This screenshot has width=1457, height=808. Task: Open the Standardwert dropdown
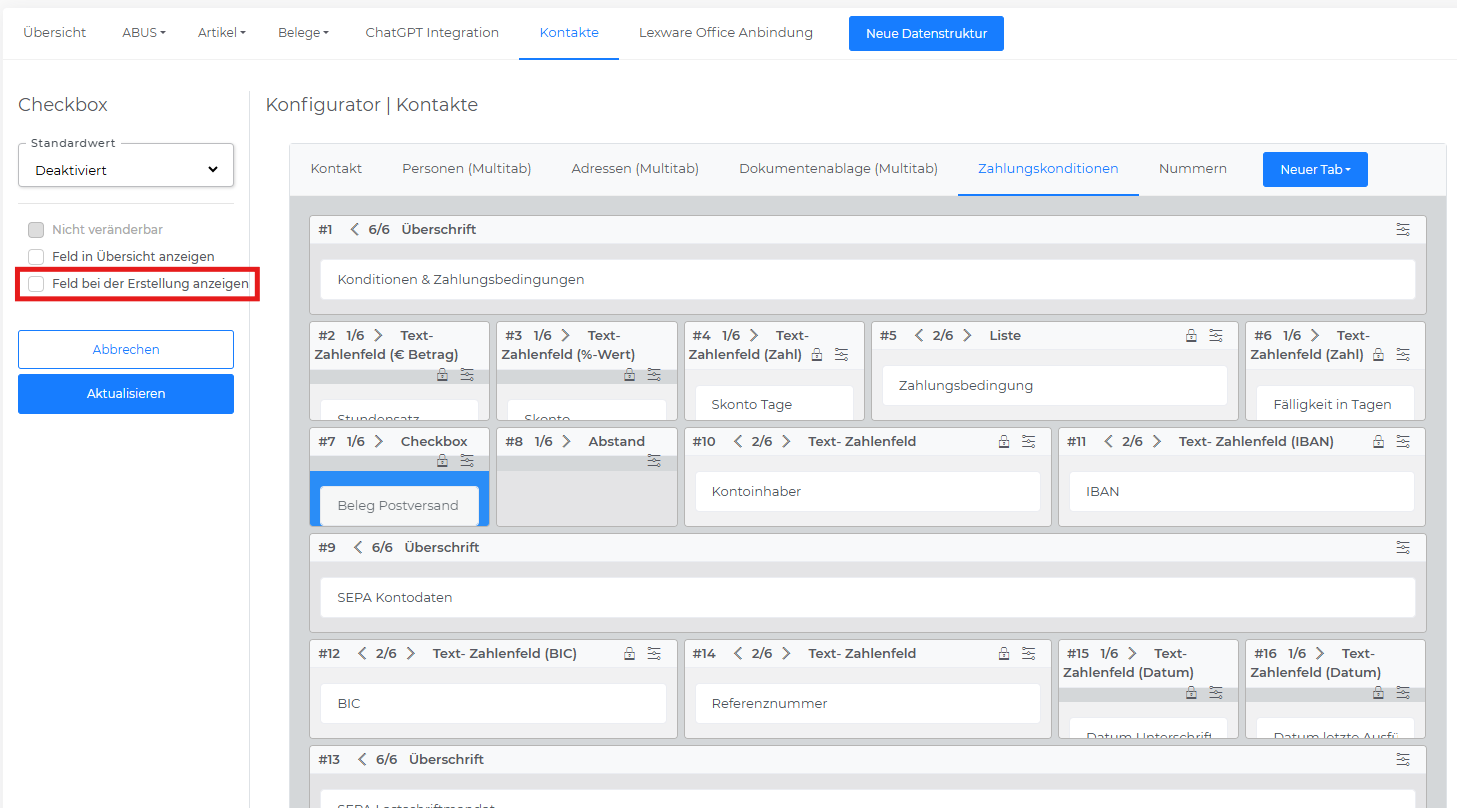click(x=126, y=166)
